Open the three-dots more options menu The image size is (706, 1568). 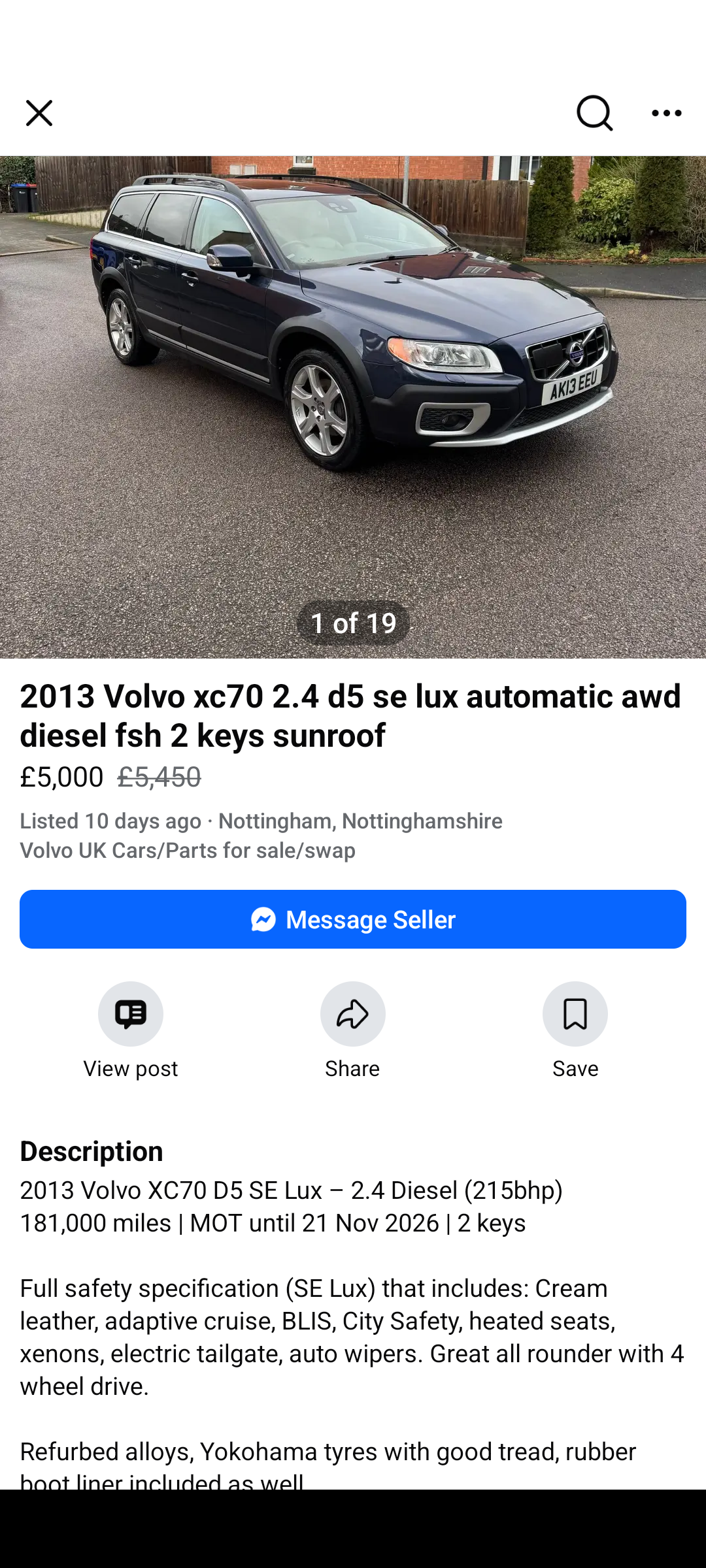[667, 113]
